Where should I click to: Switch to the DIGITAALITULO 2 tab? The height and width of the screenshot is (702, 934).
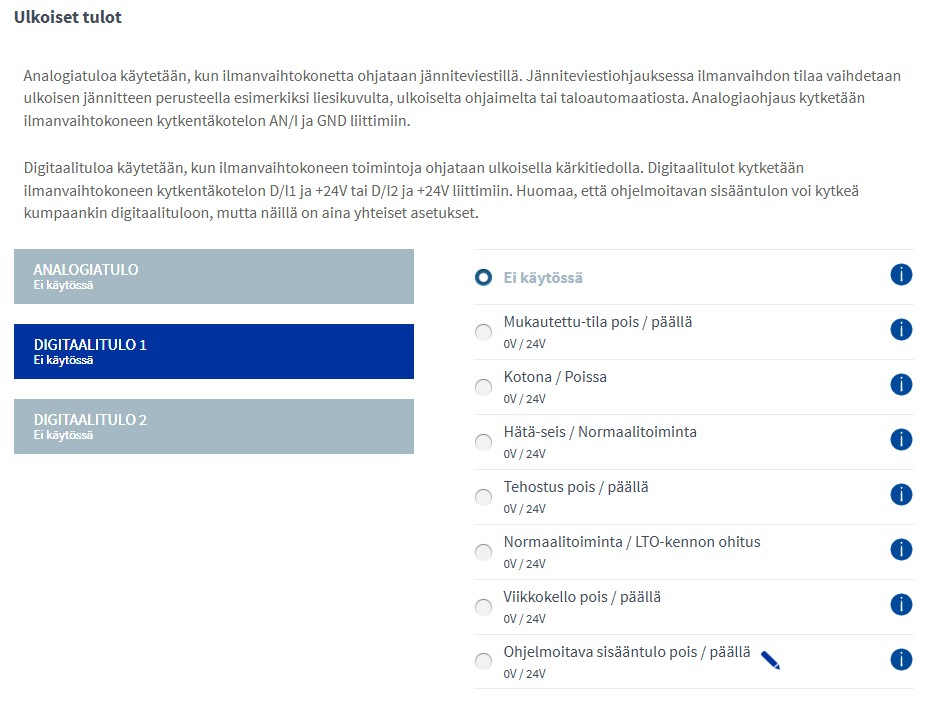pyautogui.click(x=214, y=426)
